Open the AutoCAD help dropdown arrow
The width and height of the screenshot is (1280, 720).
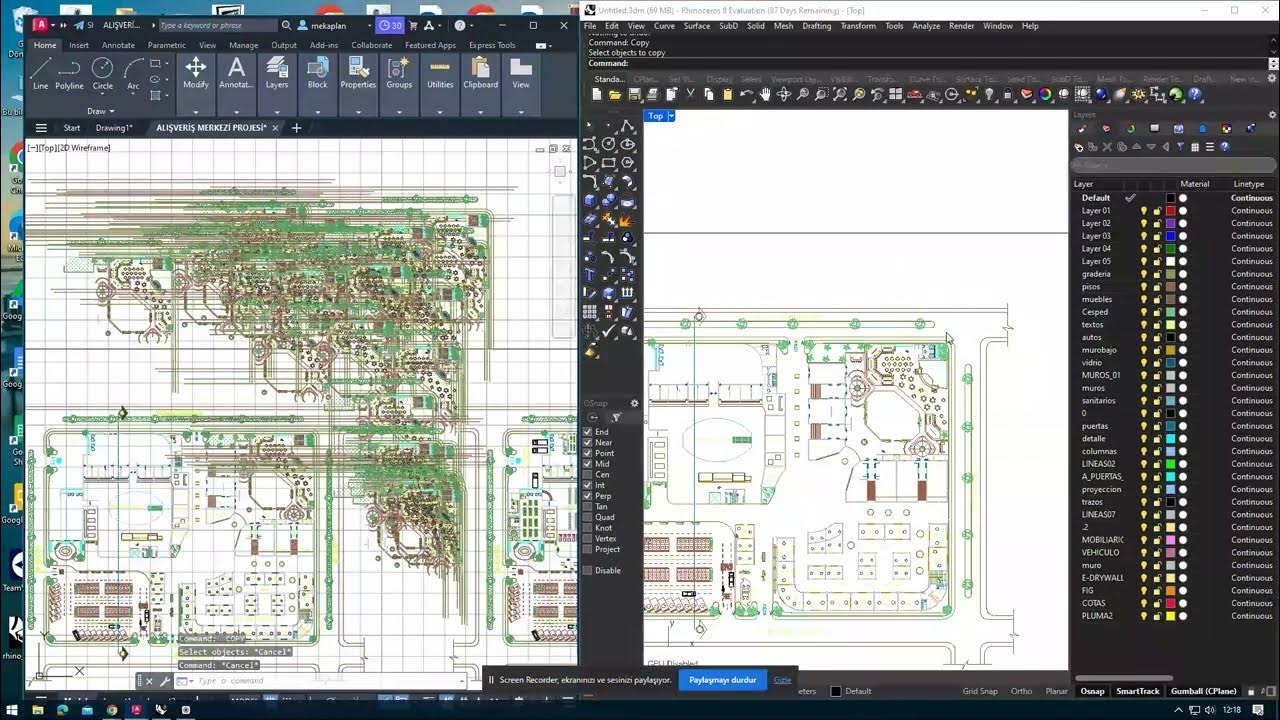472,26
